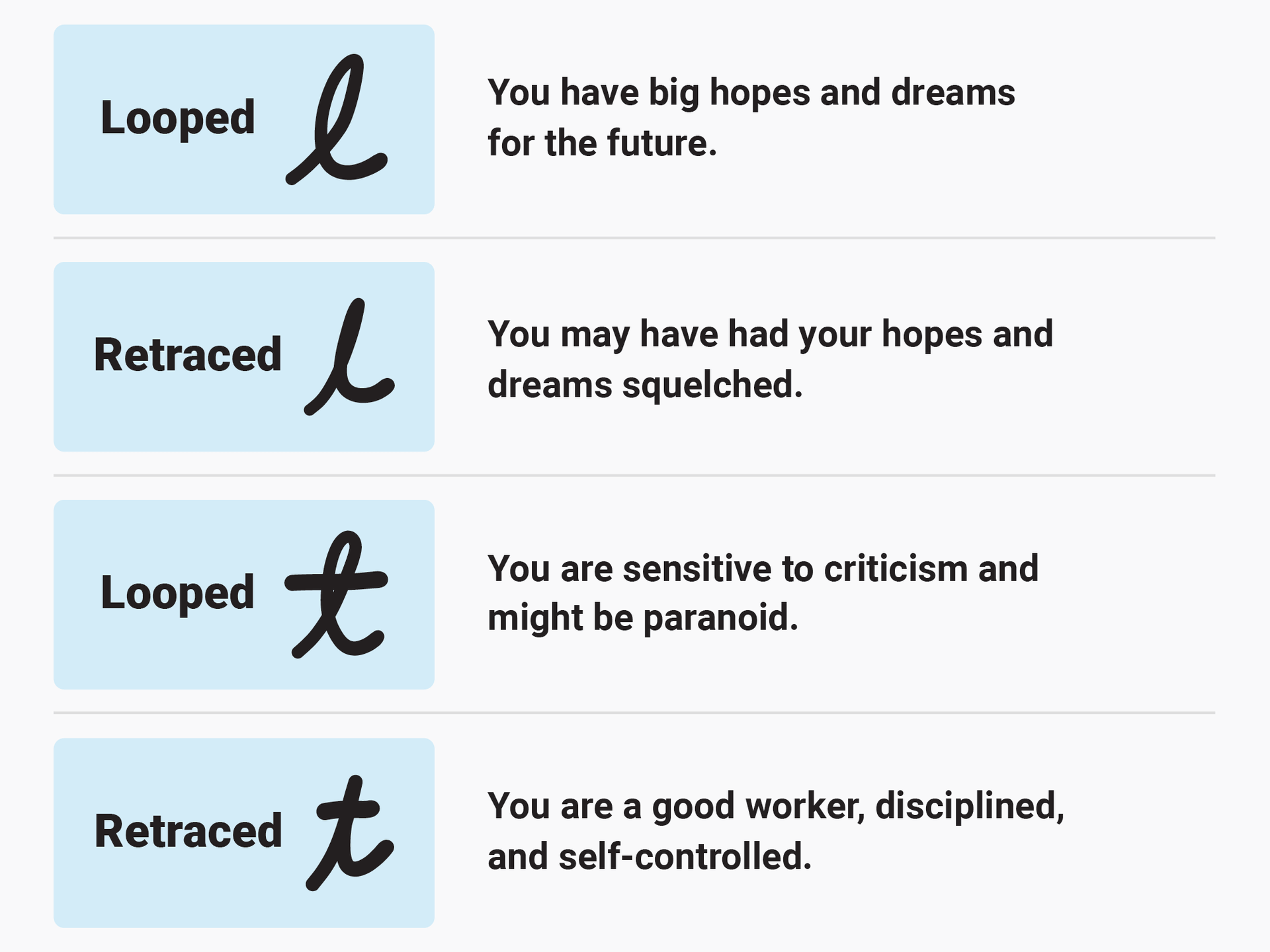Select the 'Looped' label beside the l
The image size is (1270, 952).
pos(177,119)
